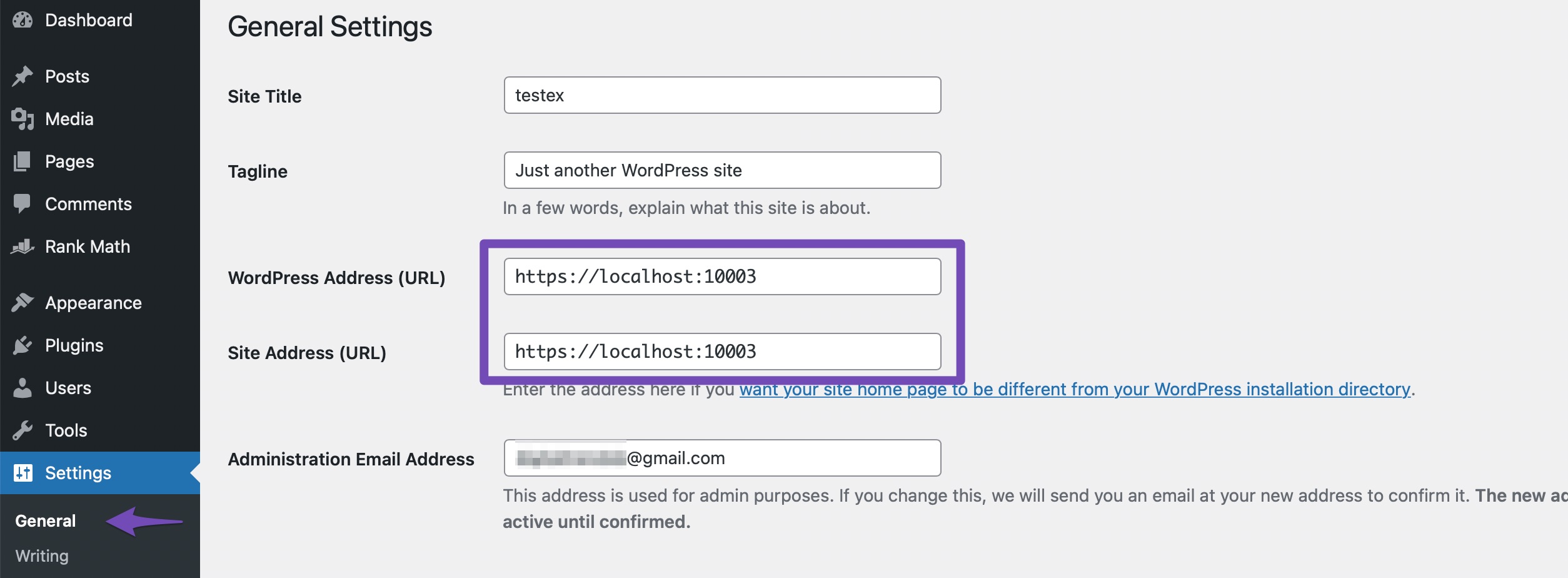The width and height of the screenshot is (1568, 578).
Task: Open the Plugins icon in the sidebar
Action: pos(23,345)
